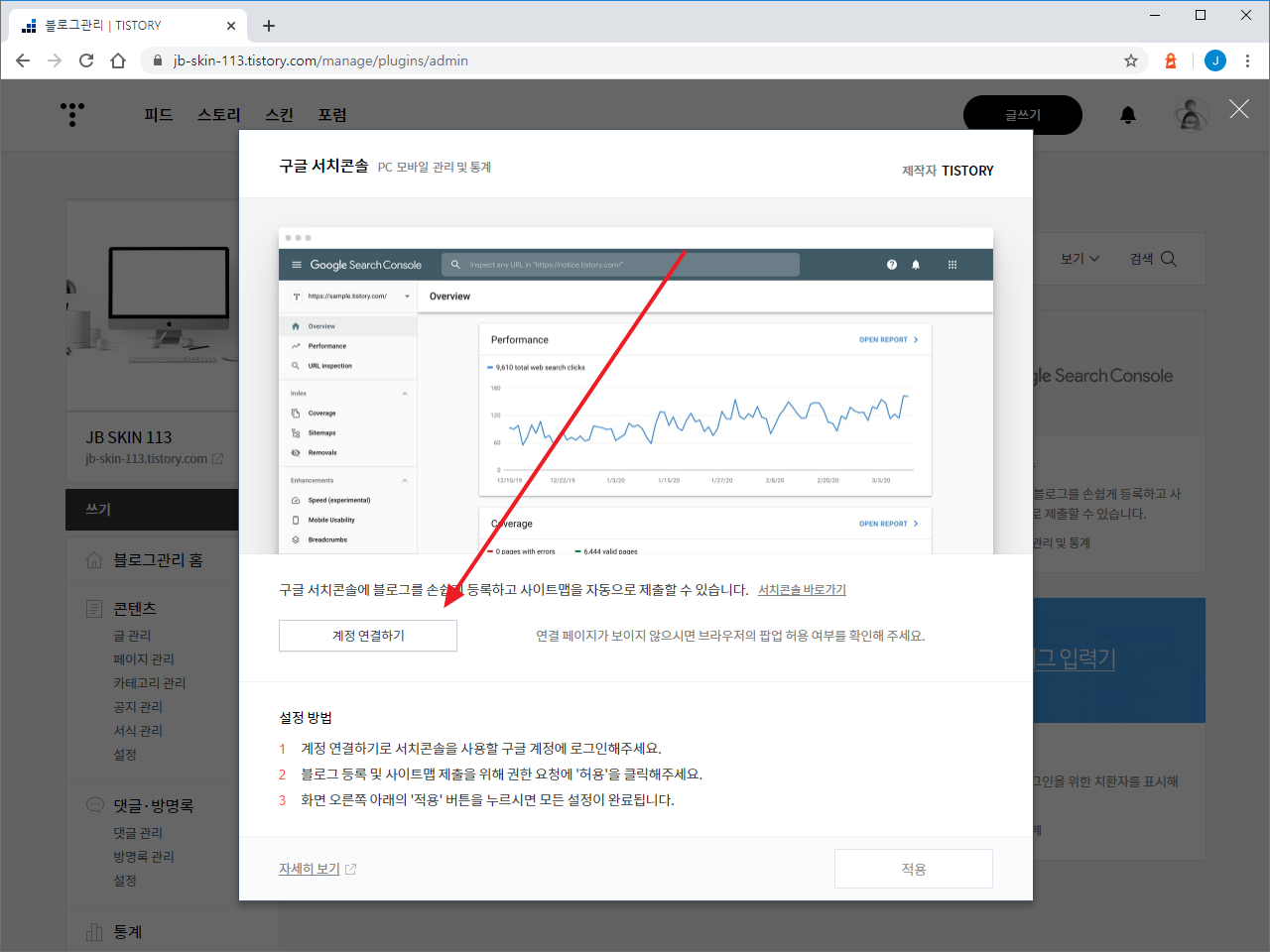The image size is (1270, 952).
Task: Open the 포럼 menu
Action: [x=332, y=115]
